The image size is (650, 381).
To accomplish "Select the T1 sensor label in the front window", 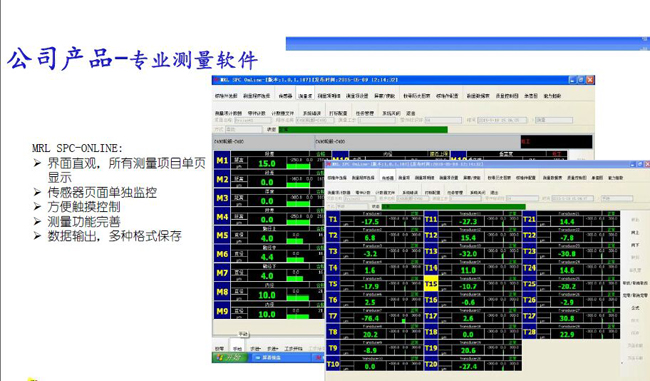I will [x=333, y=219].
